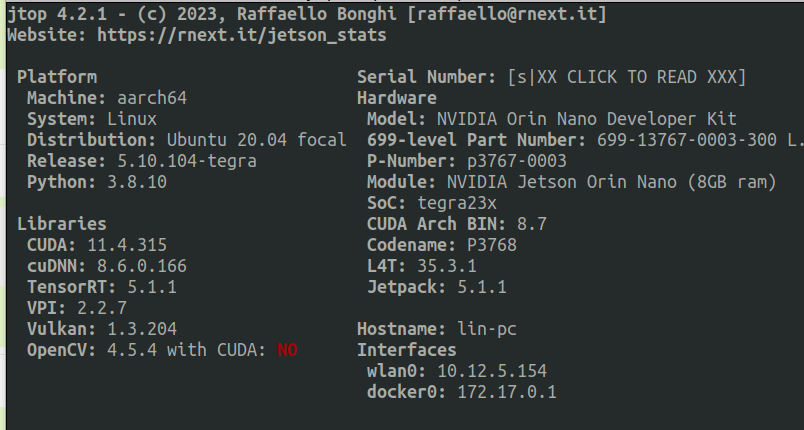The width and height of the screenshot is (804, 430).
Task: Click the Distribution value Ubuntu 20.04 focal
Action: 256,140
